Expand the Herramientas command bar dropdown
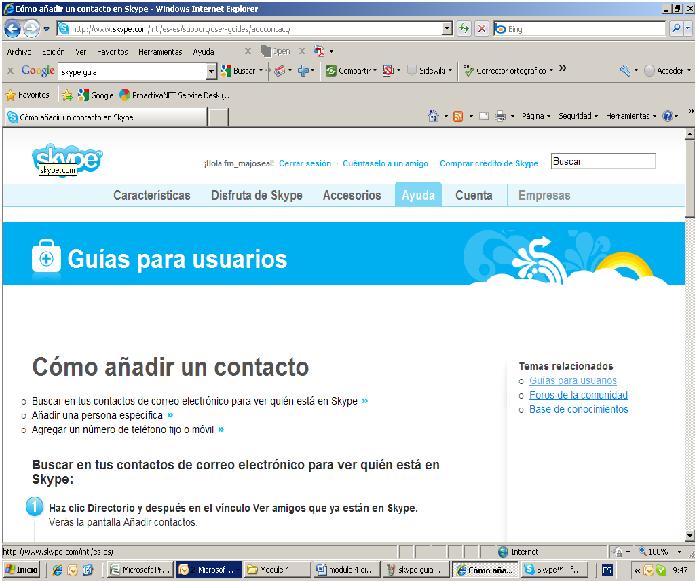 pyautogui.click(x=631, y=116)
